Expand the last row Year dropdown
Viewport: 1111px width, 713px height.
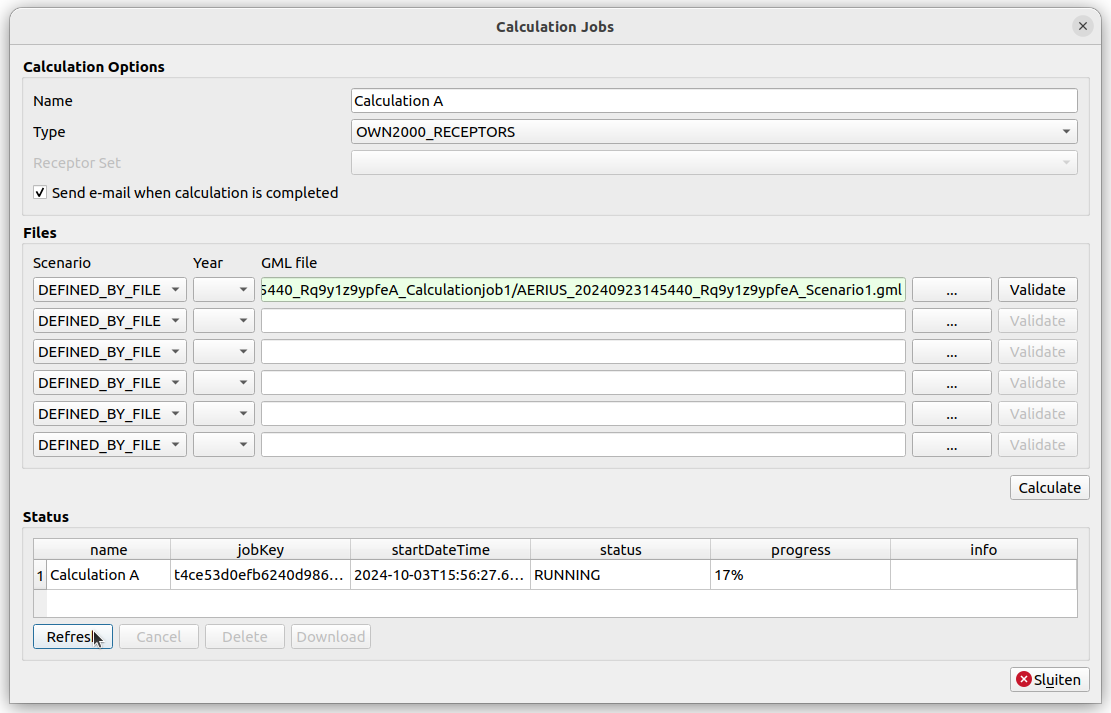coord(224,445)
